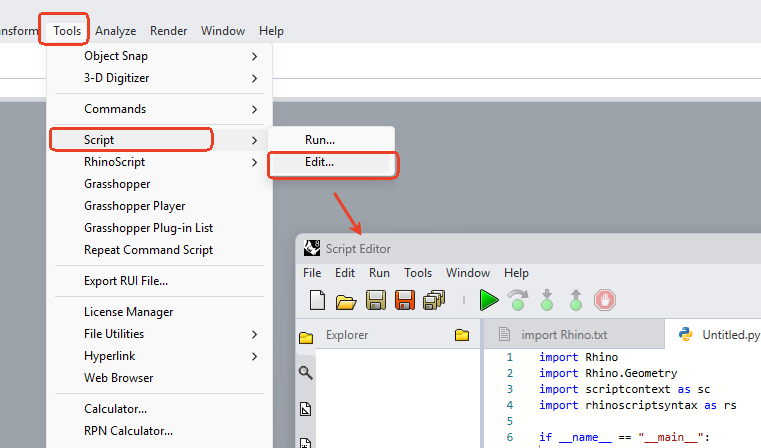761x448 pixels.
Task: Expand the Object Snap submenu arrow
Action: point(254,56)
